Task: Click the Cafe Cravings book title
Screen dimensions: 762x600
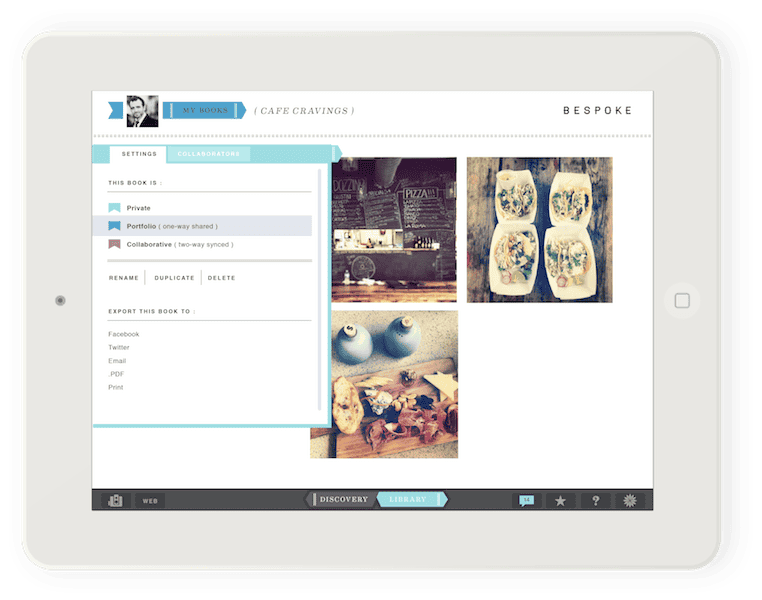Action: pyautogui.click(x=304, y=111)
